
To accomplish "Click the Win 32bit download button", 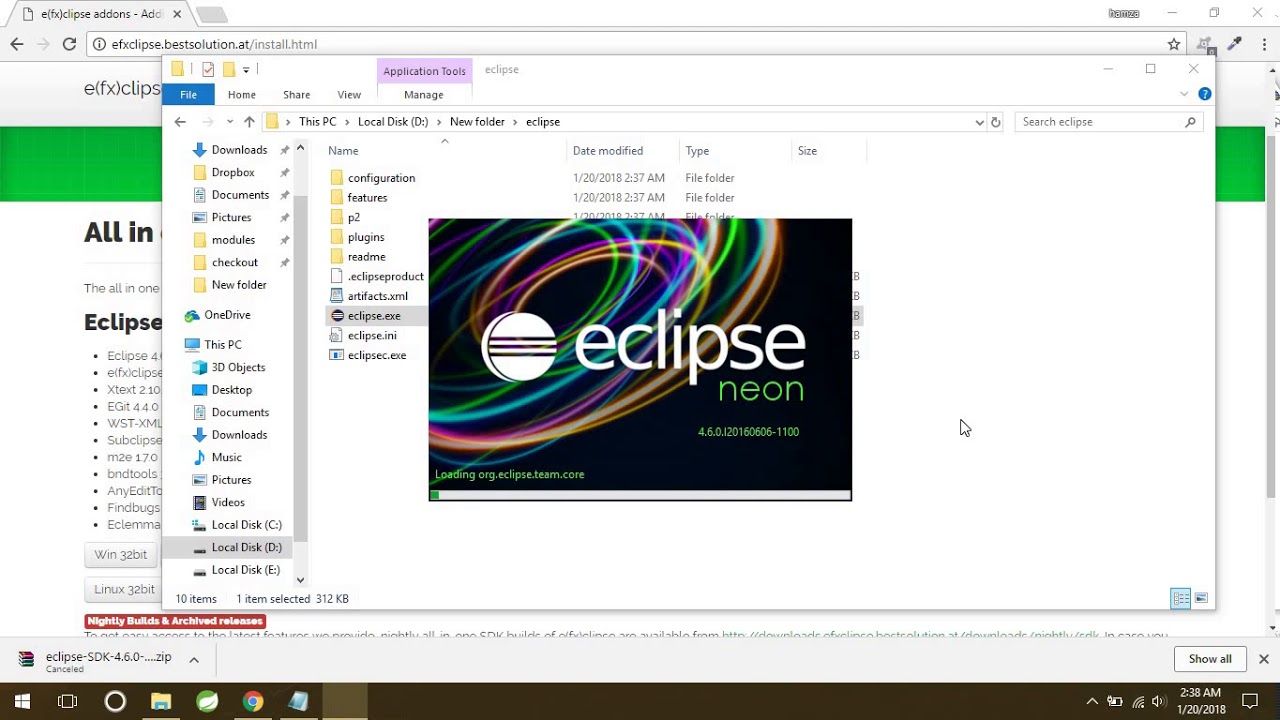I will (121, 555).
